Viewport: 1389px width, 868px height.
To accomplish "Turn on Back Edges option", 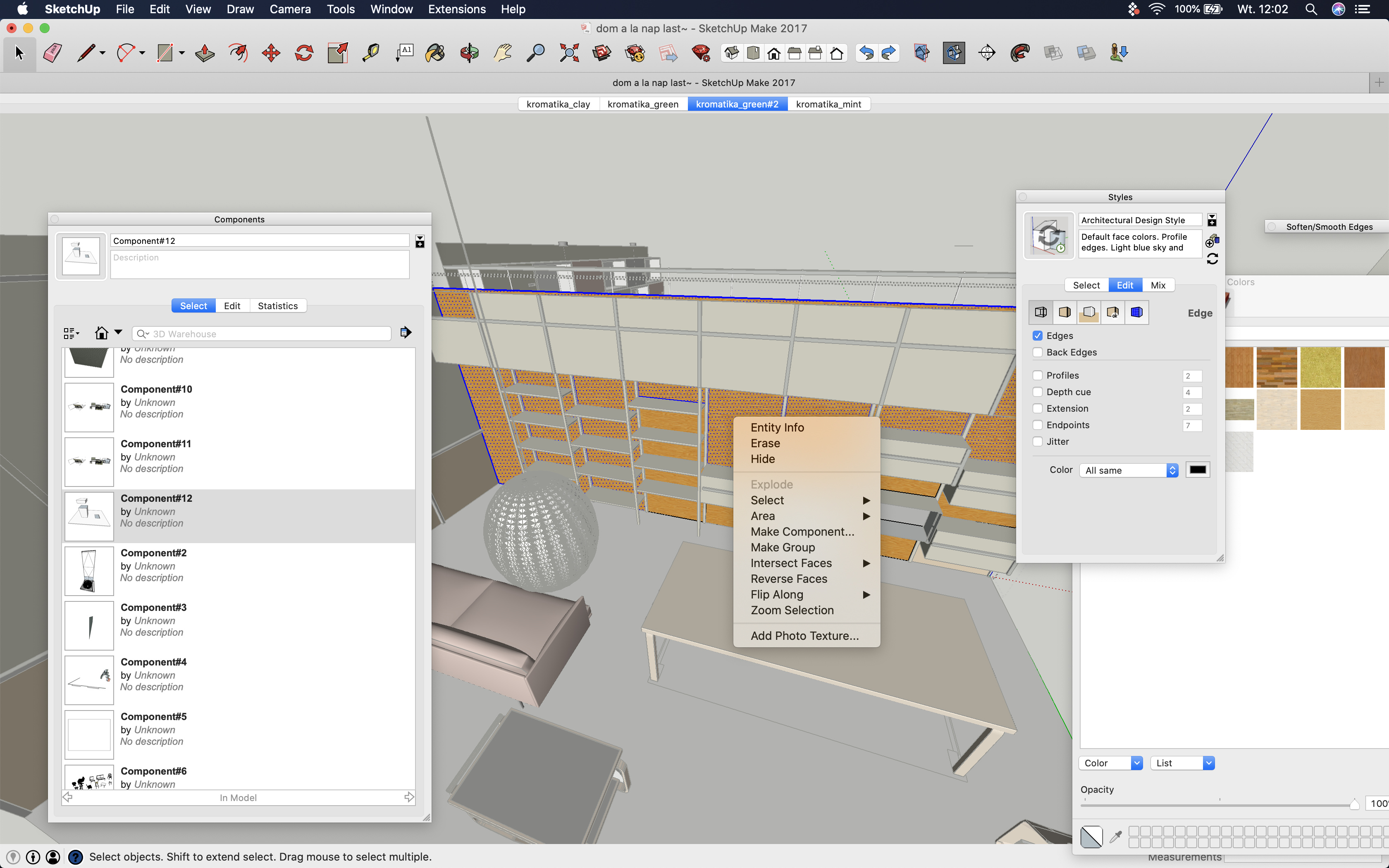I will [x=1038, y=353].
